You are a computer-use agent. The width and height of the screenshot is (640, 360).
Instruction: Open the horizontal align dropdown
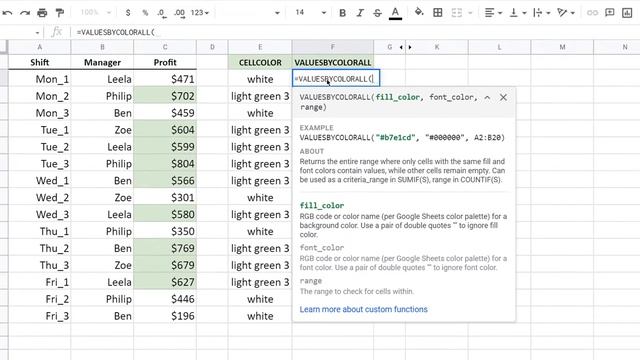click(x=493, y=13)
